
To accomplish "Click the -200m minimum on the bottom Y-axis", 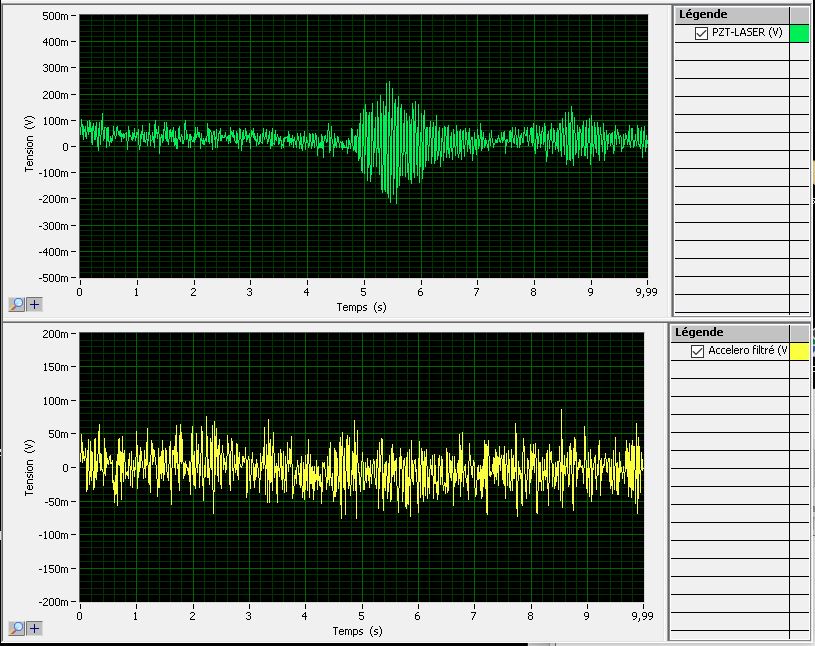I will point(54,602).
